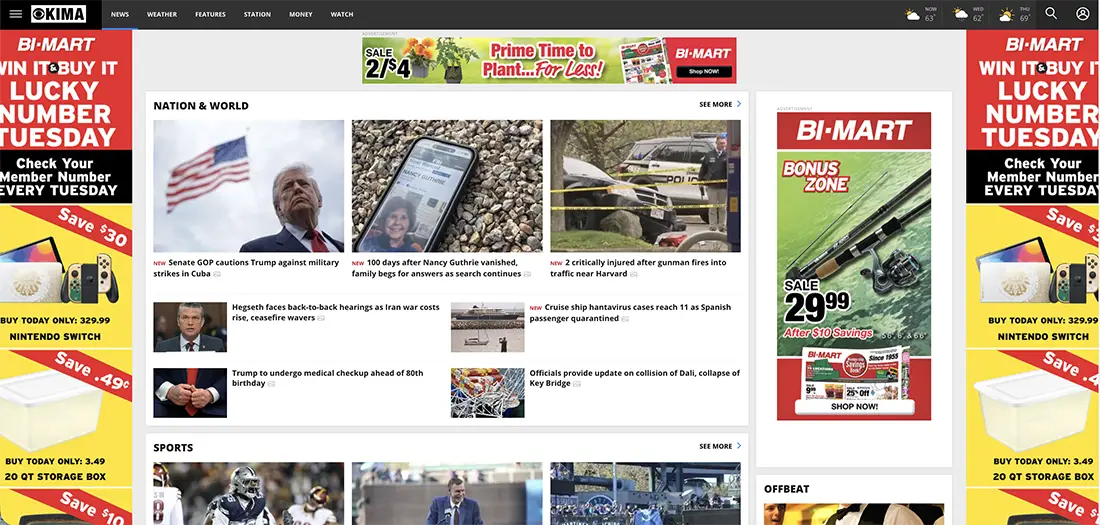
Task: Click video icon beside Trump checkup headline
Action: click(x=271, y=385)
